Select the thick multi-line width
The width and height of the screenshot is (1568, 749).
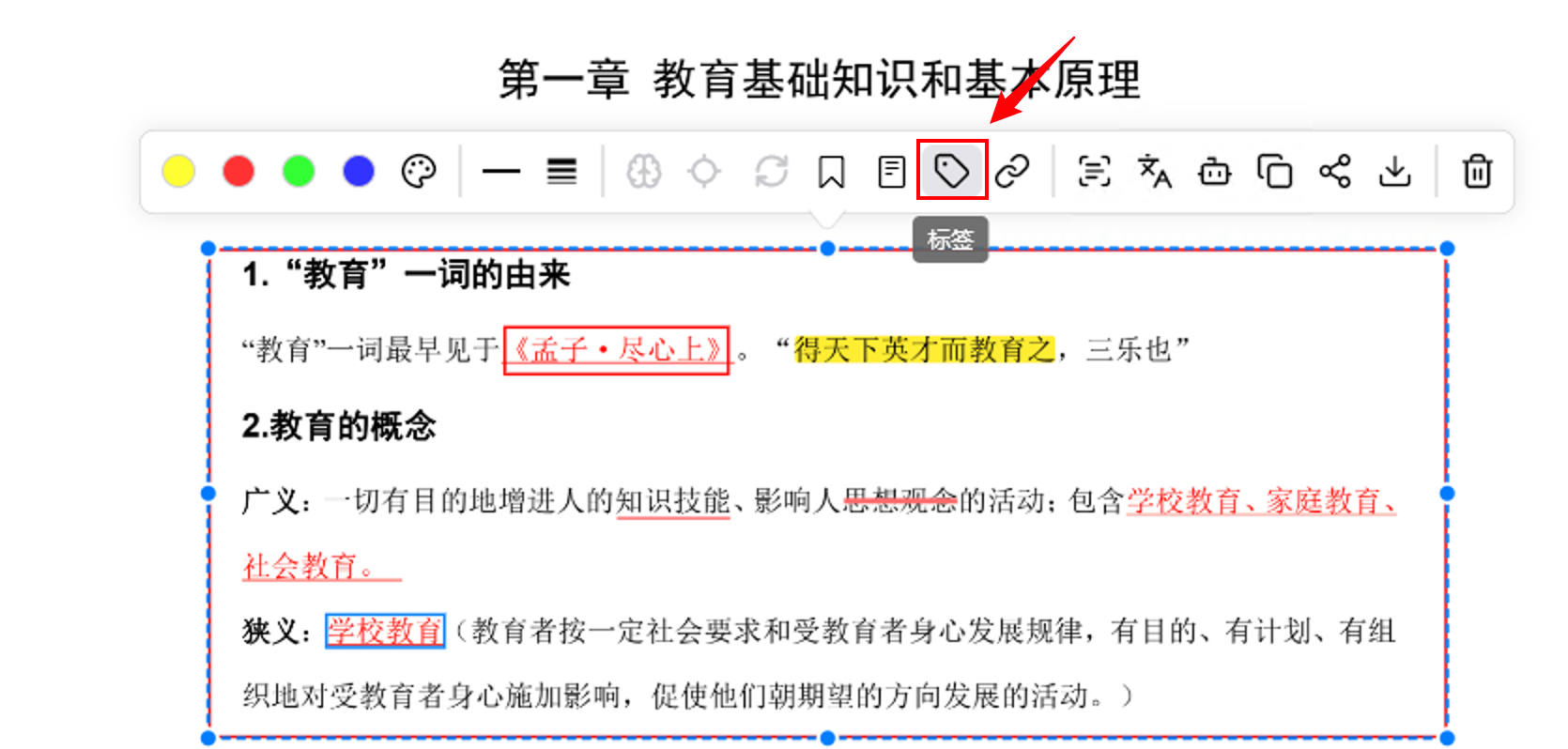(561, 172)
